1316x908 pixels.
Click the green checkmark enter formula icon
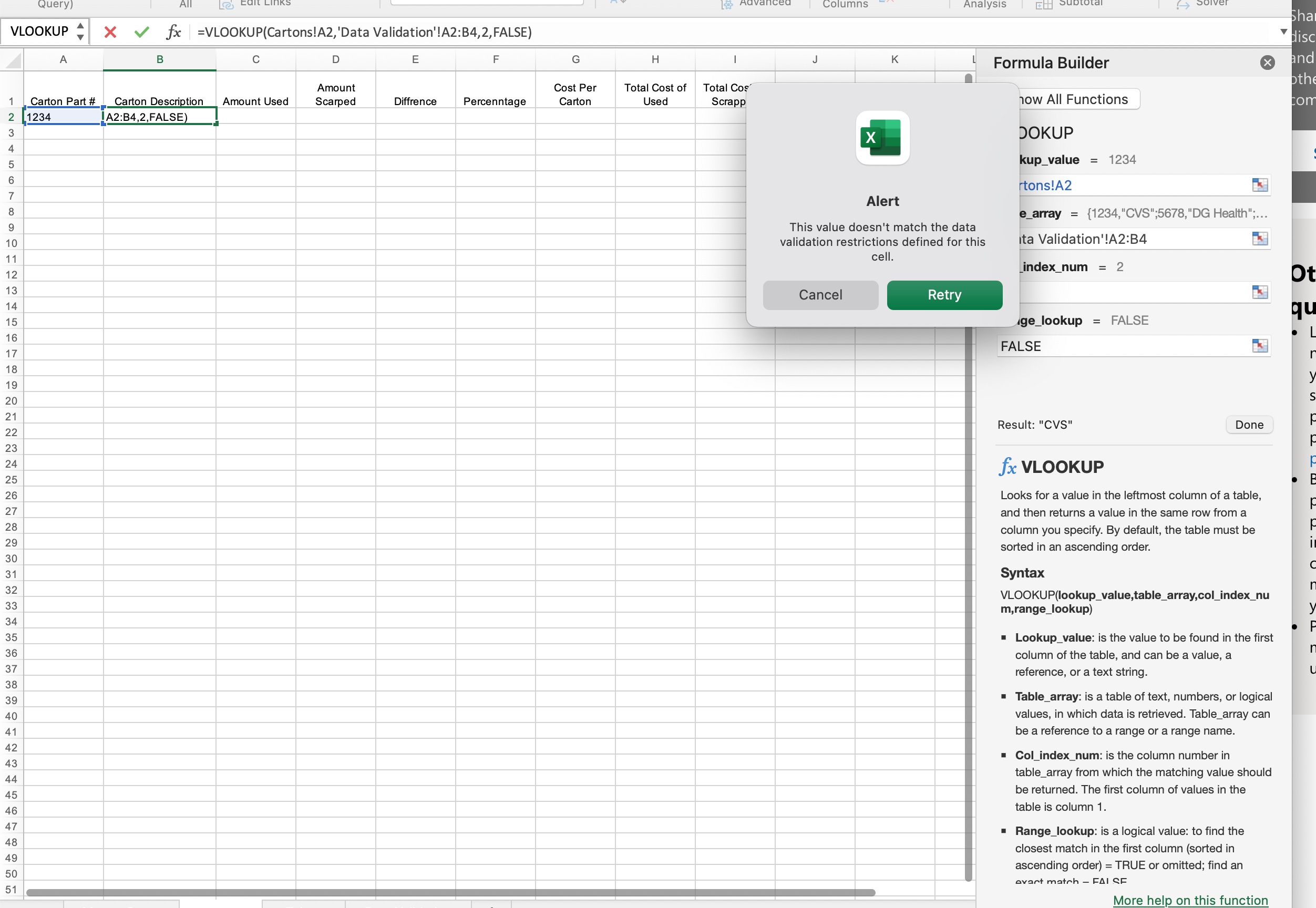pos(142,32)
